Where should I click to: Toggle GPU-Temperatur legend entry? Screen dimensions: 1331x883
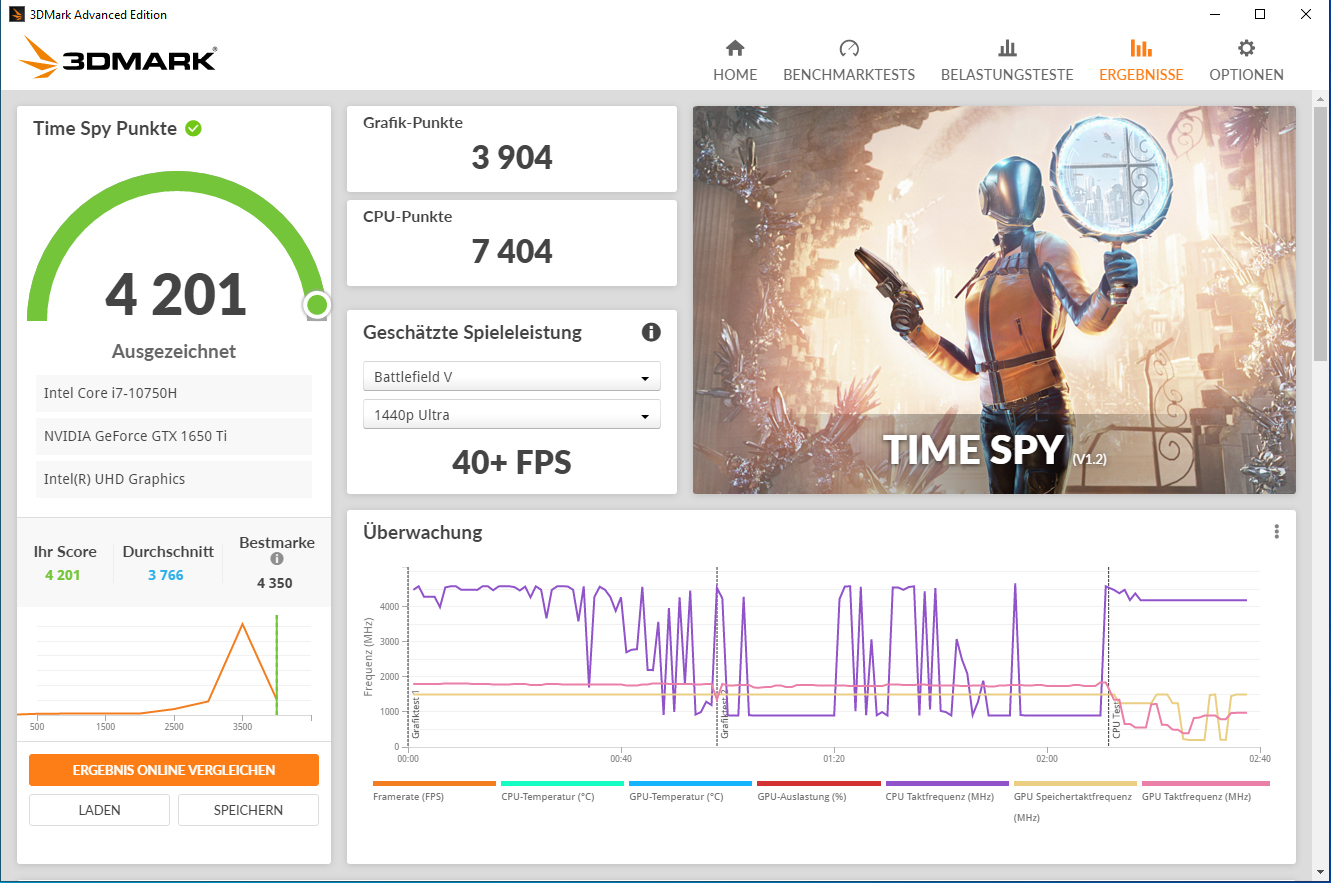[690, 791]
